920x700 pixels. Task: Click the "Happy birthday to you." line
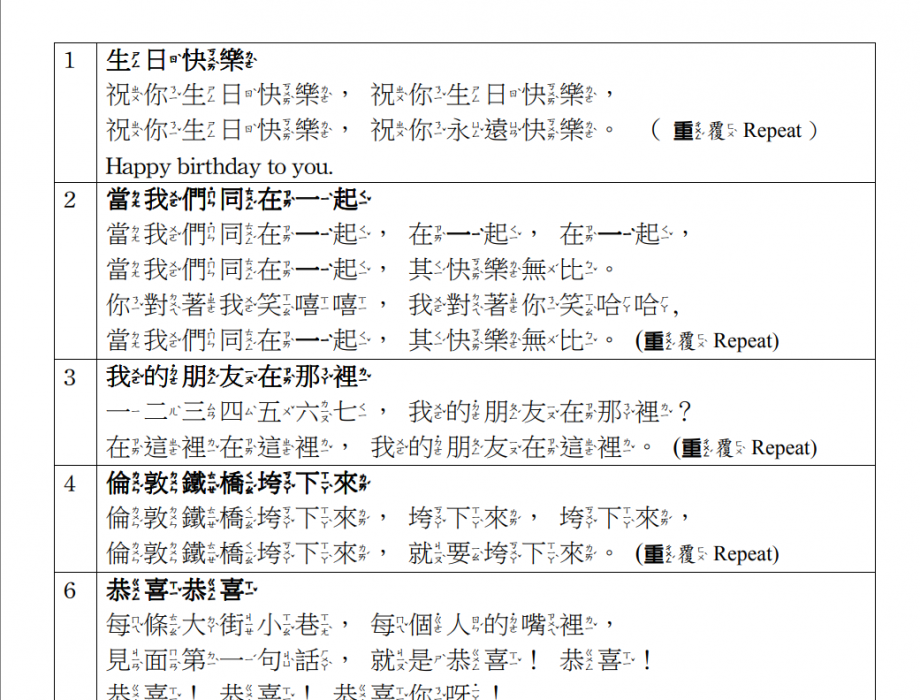point(219,166)
